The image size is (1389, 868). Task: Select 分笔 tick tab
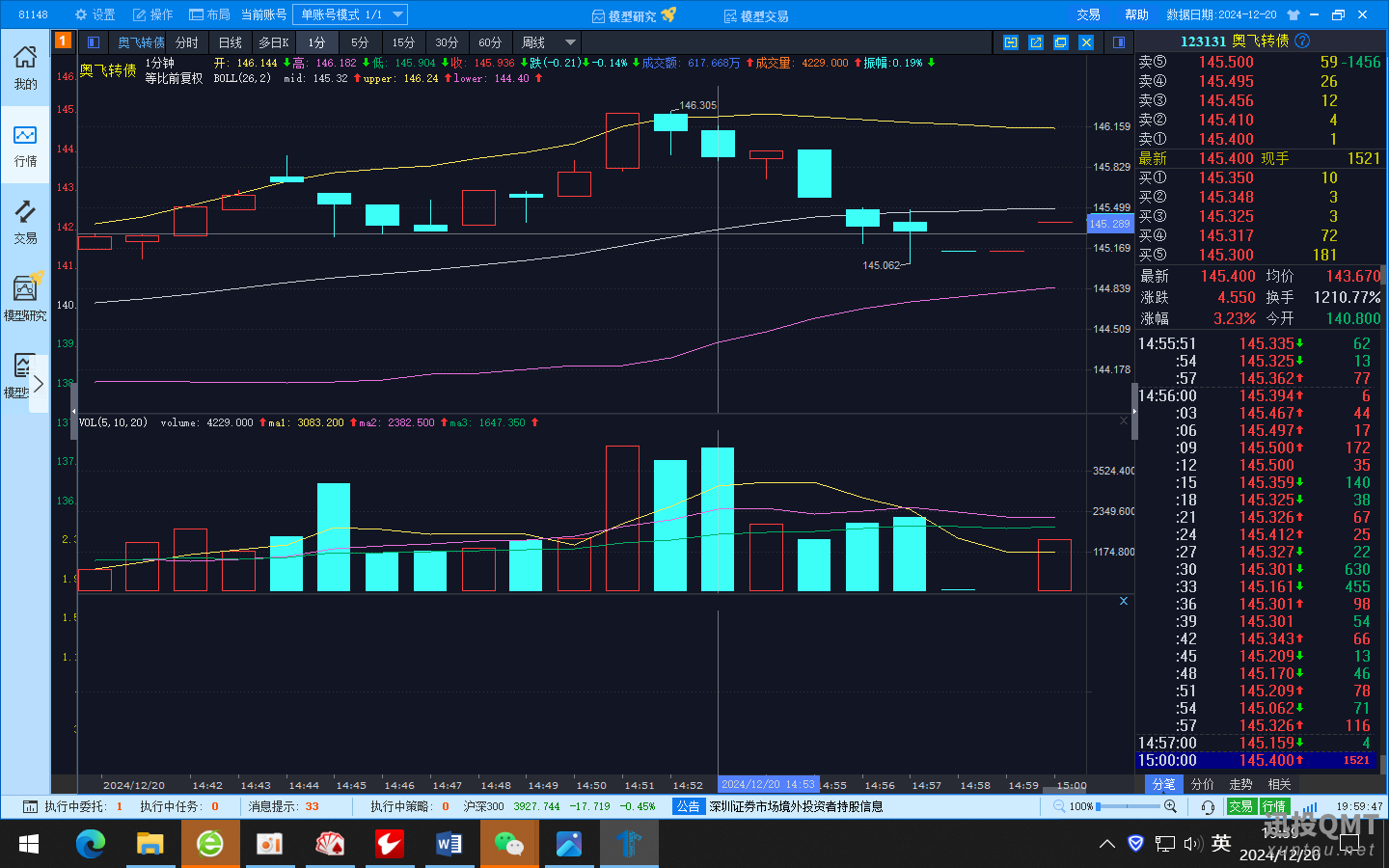(1164, 784)
